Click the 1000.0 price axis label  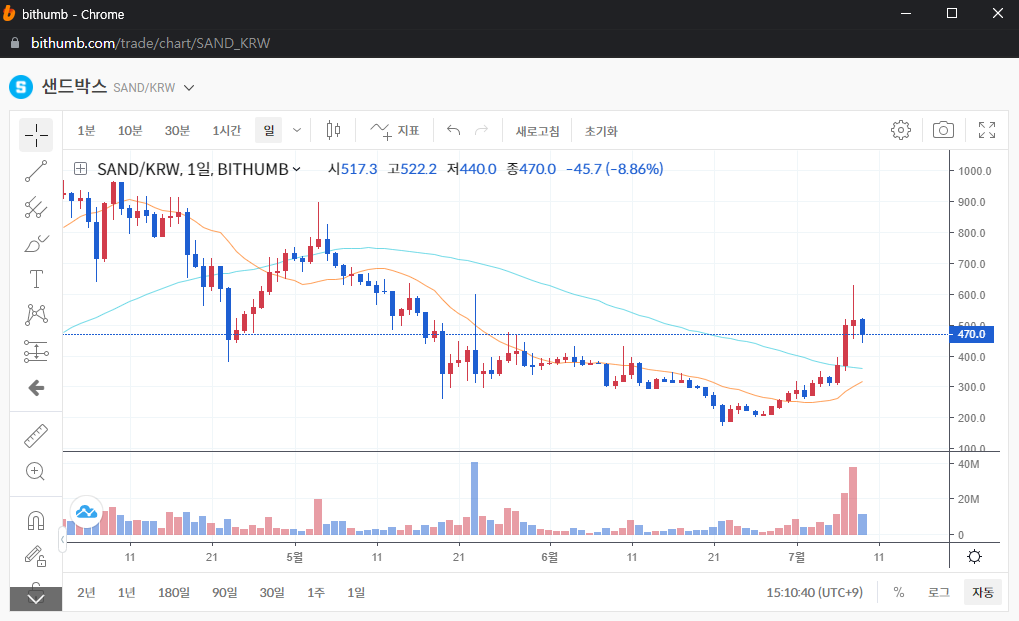click(x=974, y=171)
